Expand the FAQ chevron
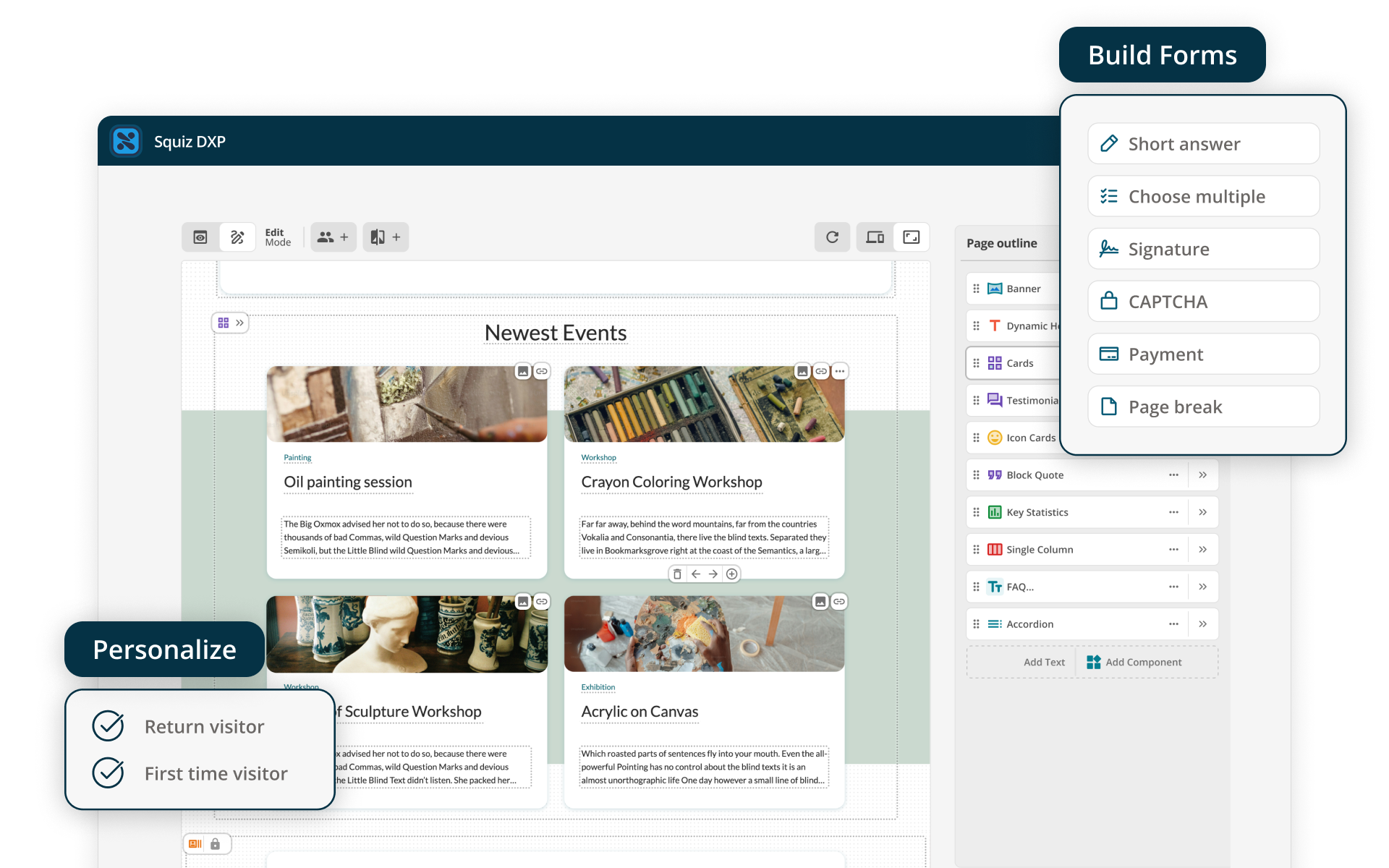This screenshot has height=868, width=1389. (x=1202, y=587)
